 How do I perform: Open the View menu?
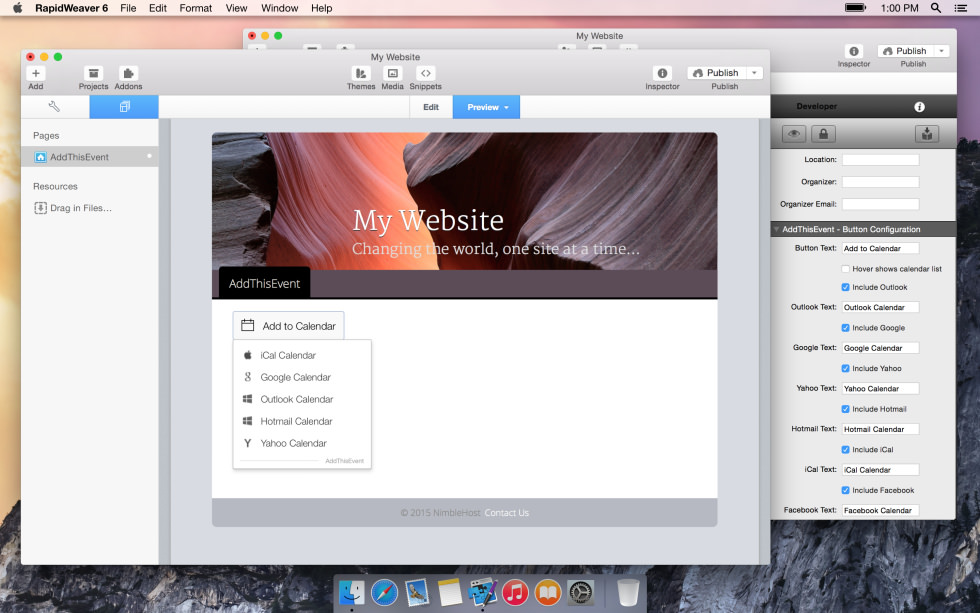pyautogui.click(x=236, y=8)
